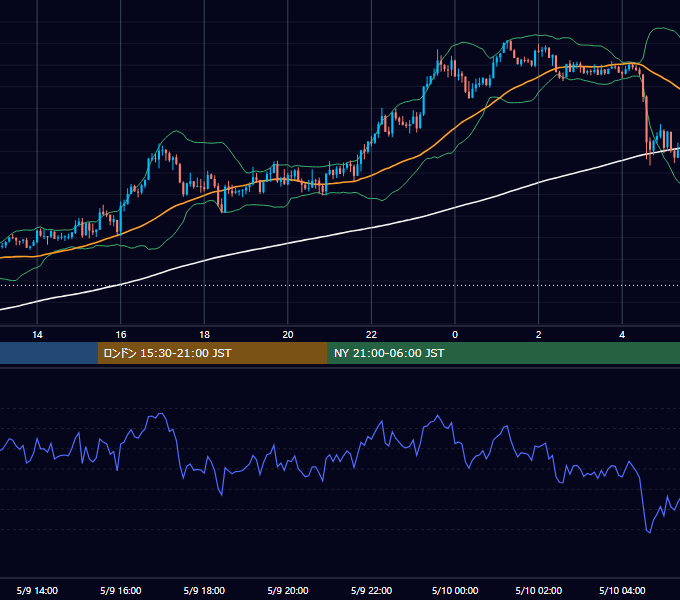Click the 5/10 04:00 label on oscillator axis
Image resolution: width=680 pixels, height=600 pixels.
pos(622,590)
